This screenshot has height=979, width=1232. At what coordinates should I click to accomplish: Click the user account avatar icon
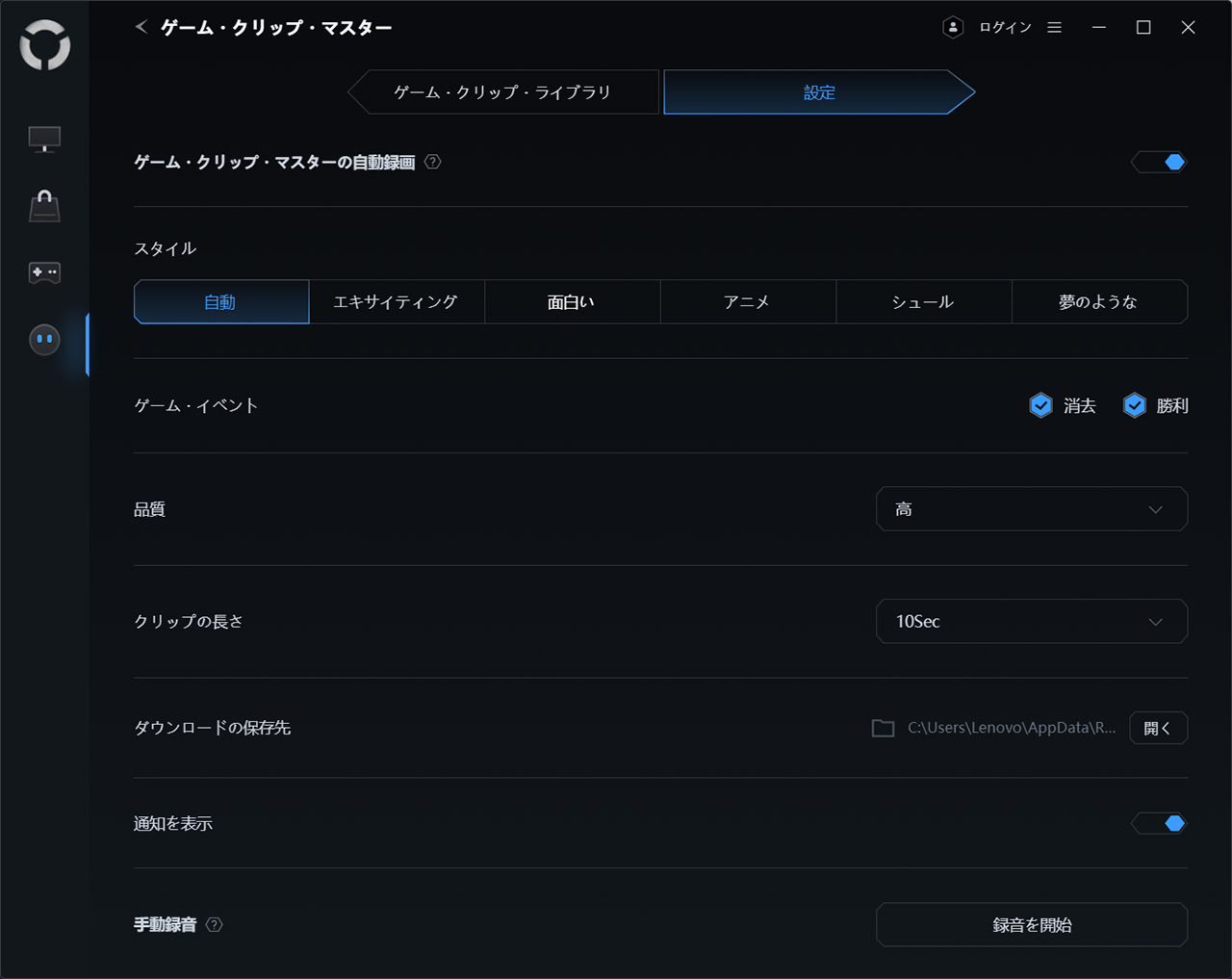pyautogui.click(x=953, y=27)
